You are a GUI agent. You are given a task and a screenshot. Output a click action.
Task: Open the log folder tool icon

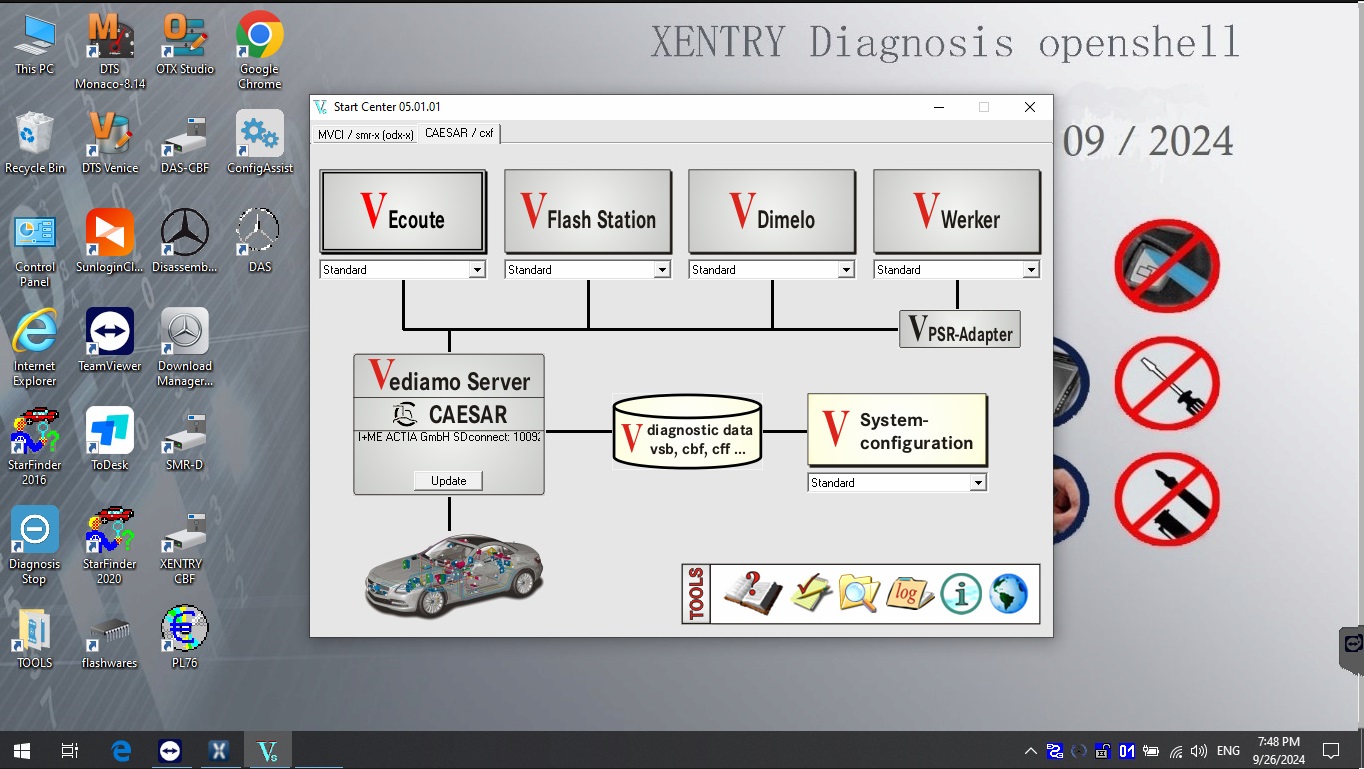coord(909,594)
